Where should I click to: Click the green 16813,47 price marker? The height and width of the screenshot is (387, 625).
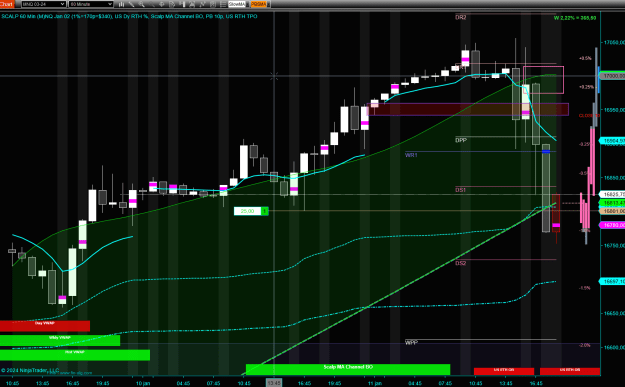point(612,203)
